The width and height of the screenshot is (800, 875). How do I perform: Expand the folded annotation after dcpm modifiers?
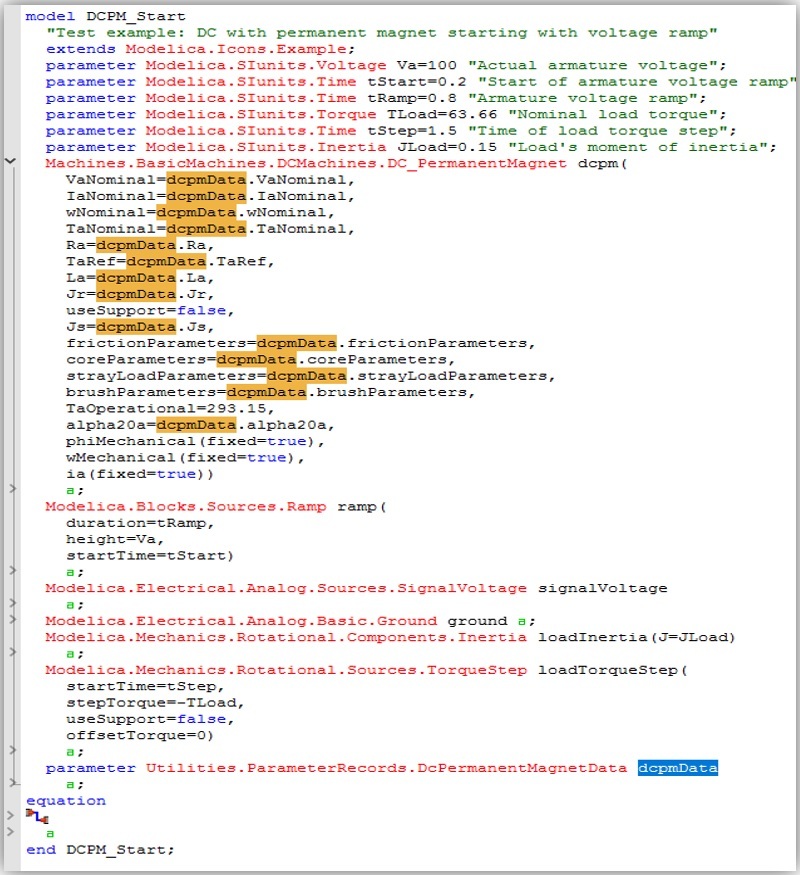pos(12,489)
